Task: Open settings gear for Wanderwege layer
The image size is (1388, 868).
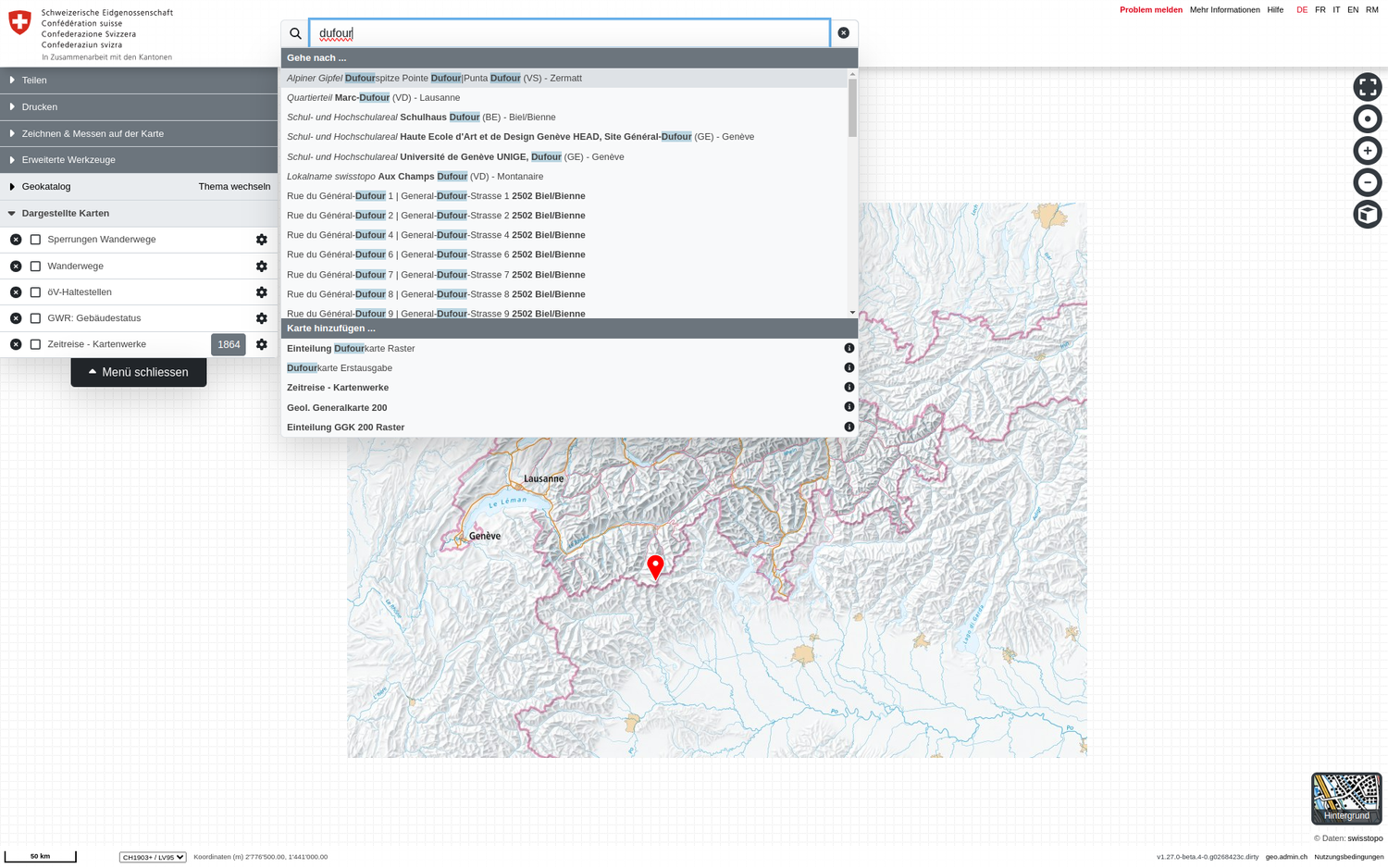Action: 262,267
